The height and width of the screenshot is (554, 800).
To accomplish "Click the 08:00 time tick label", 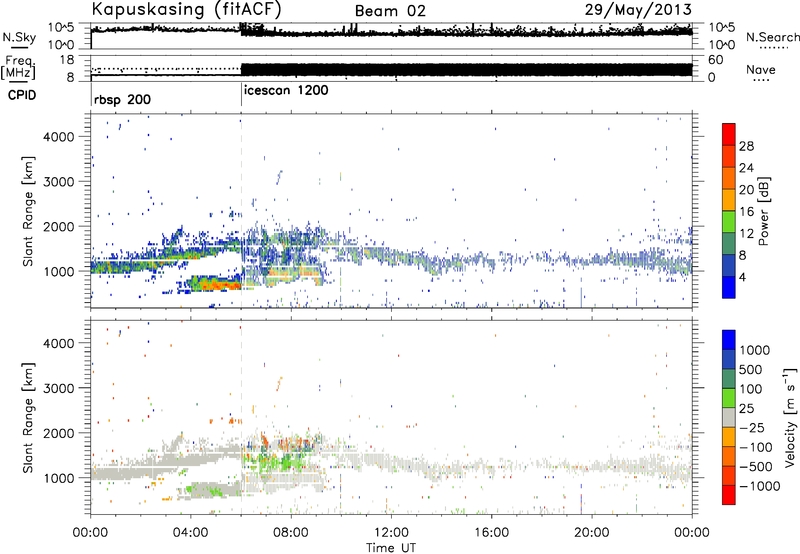I will [291, 533].
